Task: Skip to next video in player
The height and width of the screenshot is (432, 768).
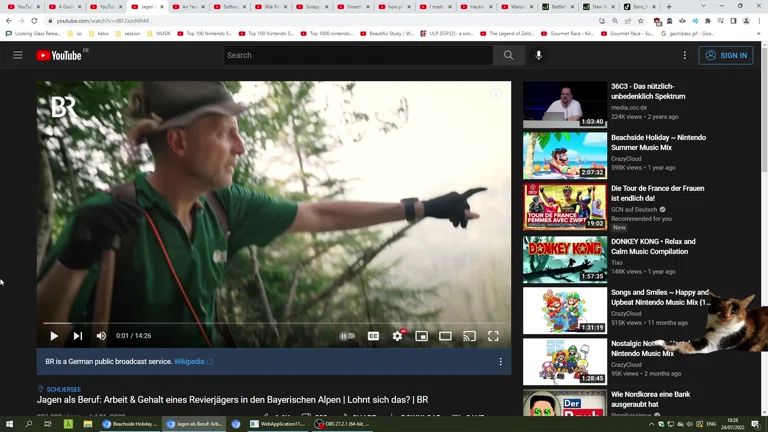Action: [78, 337]
